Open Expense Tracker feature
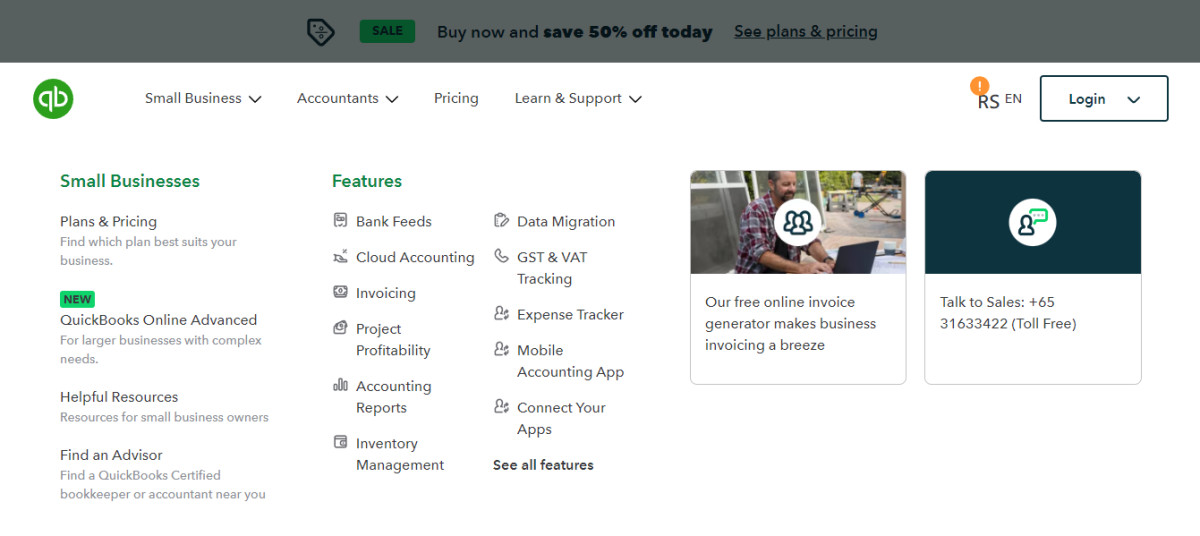The height and width of the screenshot is (536, 1200). coord(570,314)
